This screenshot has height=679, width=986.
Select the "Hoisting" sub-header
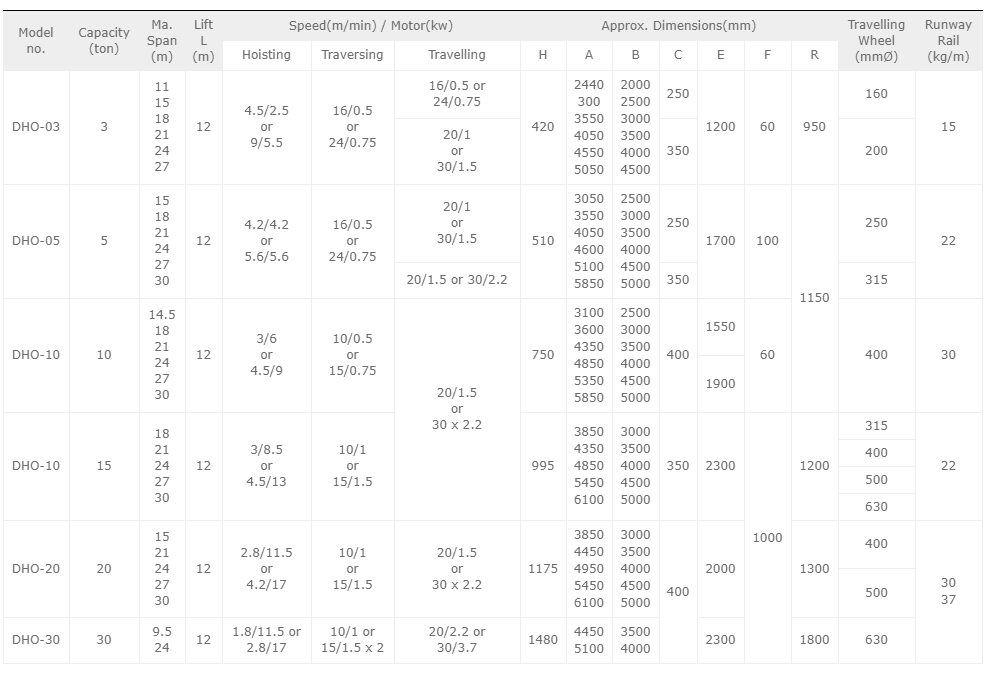(267, 55)
